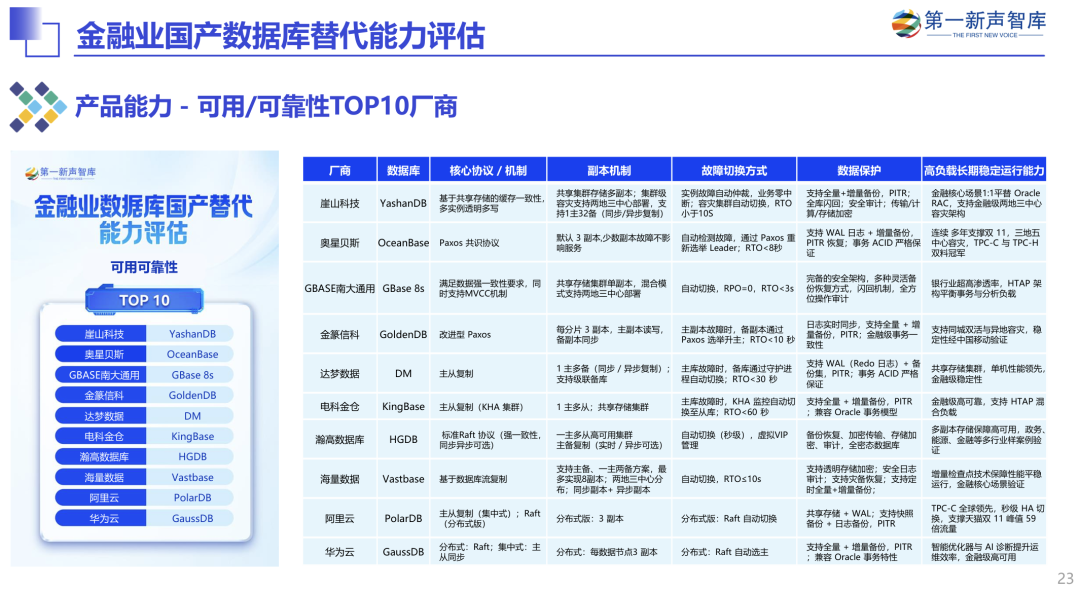The image size is (1080, 594).
Task: Click HGDB in the TOP 10 list
Action: (x=192, y=456)
